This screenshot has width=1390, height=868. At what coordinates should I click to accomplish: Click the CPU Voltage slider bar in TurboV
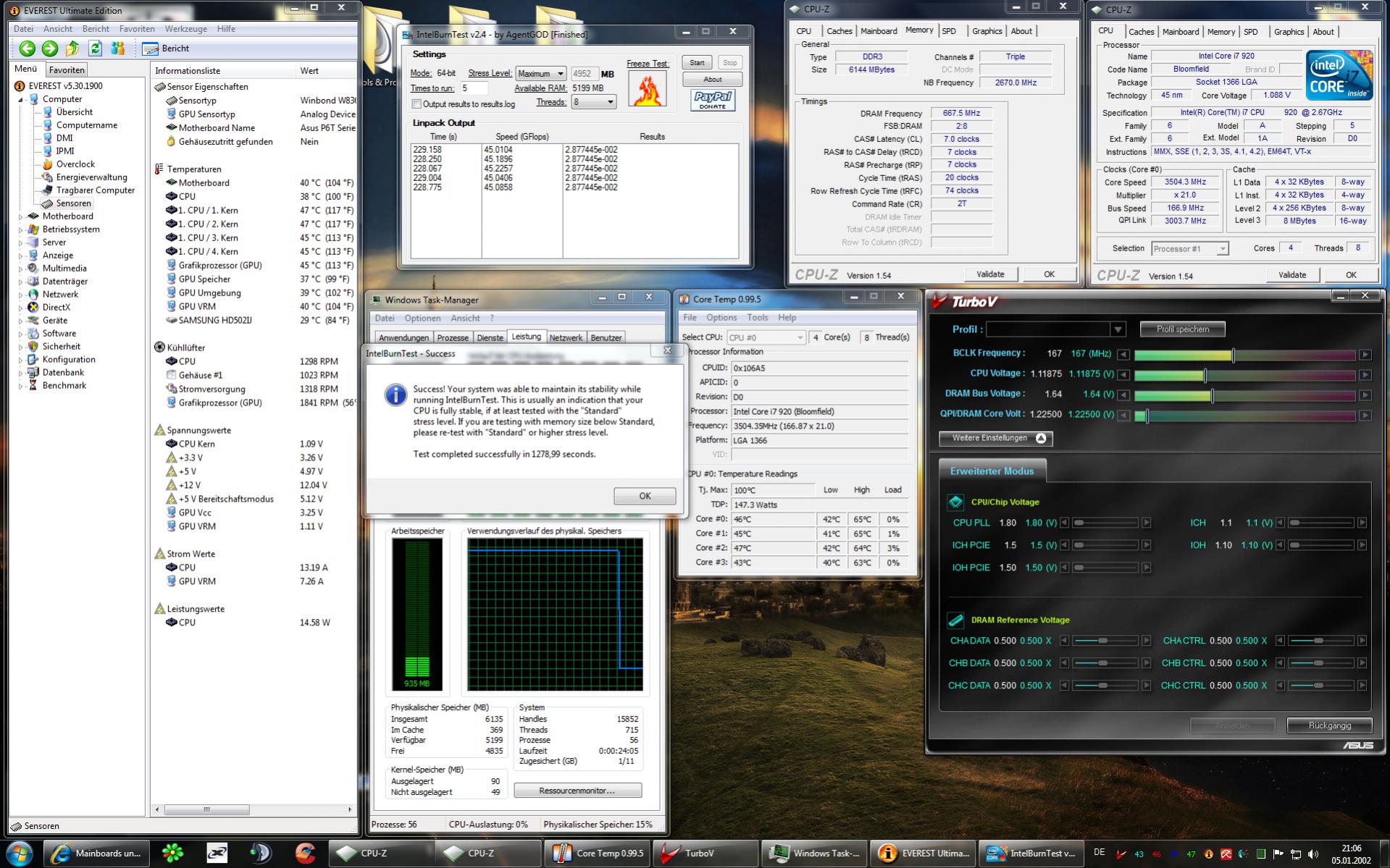pyautogui.click(x=1244, y=375)
